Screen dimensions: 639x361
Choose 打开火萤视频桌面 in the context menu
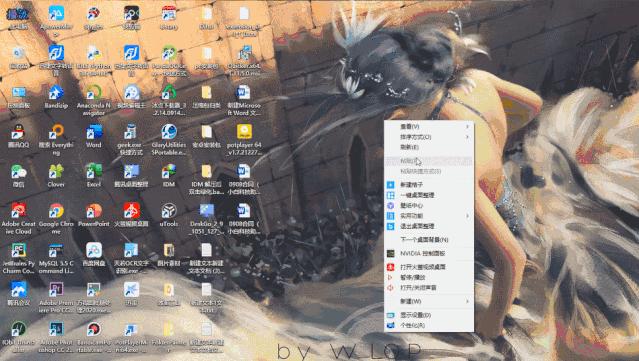pos(429,267)
